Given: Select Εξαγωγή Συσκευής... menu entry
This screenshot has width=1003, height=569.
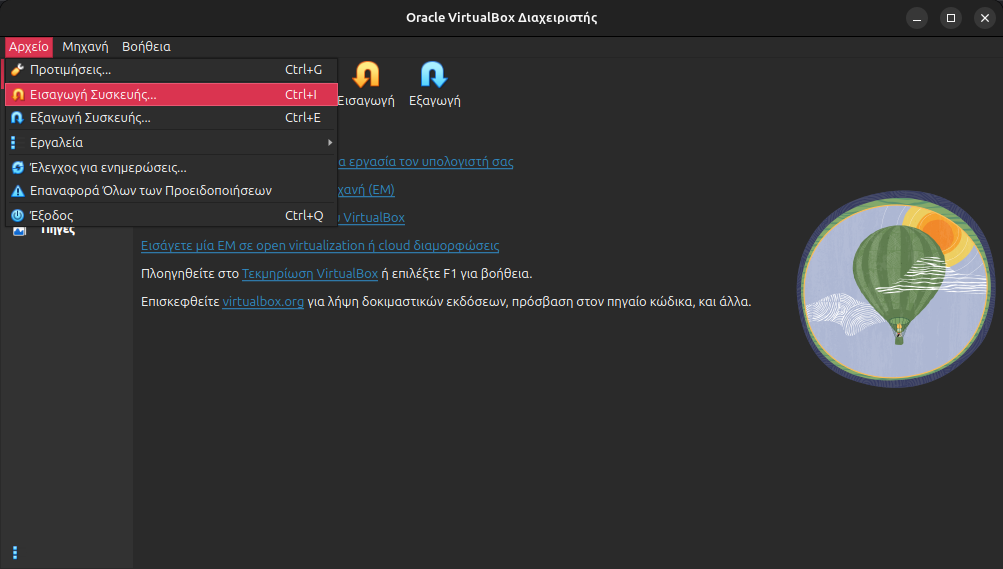Looking at the screenshot, I should pos(171,118).
